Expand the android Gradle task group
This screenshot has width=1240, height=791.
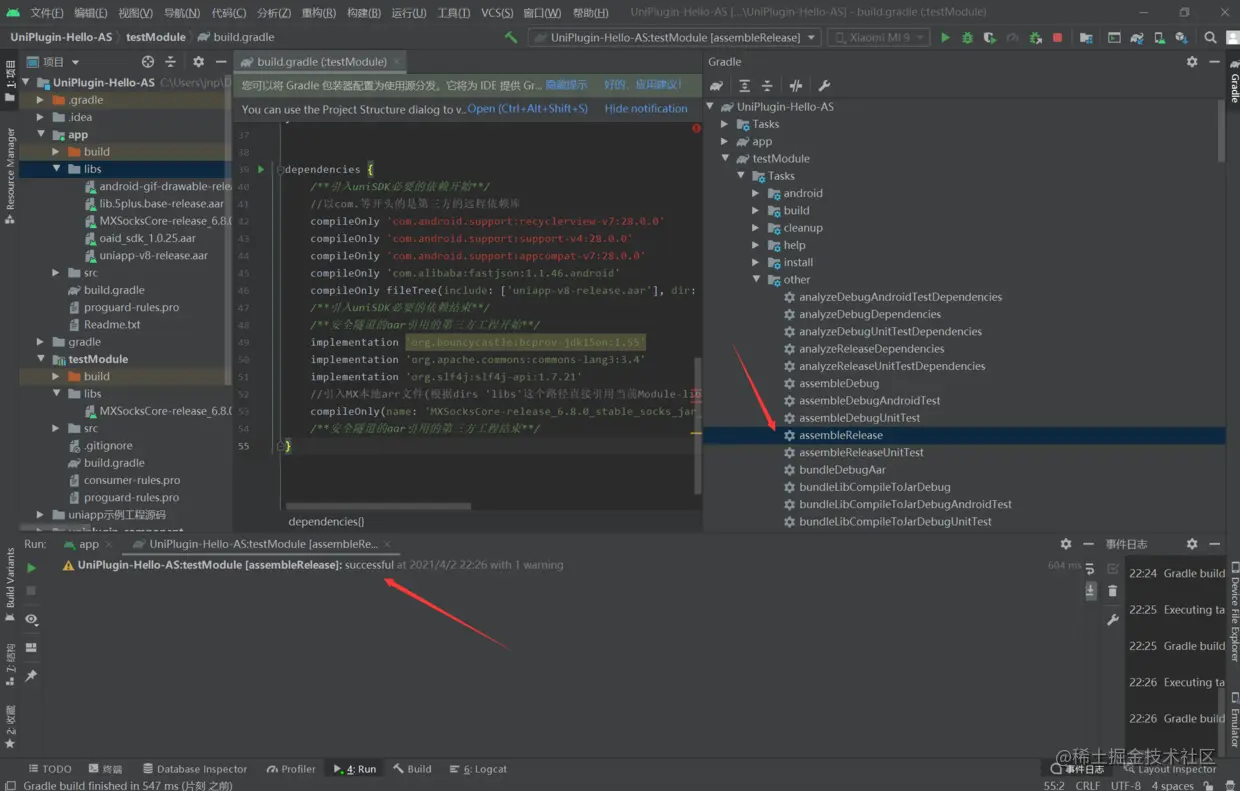coord(756,193)
